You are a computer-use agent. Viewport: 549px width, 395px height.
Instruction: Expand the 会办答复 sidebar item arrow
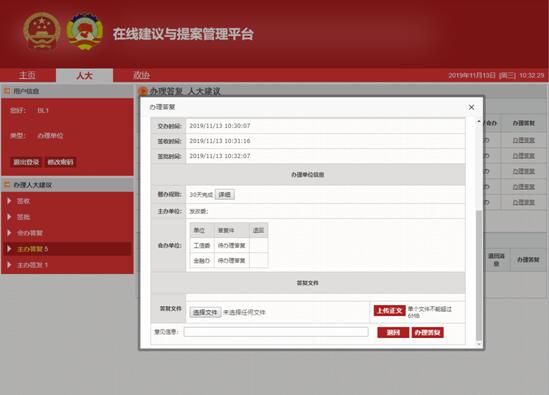(x=9, y=233)
